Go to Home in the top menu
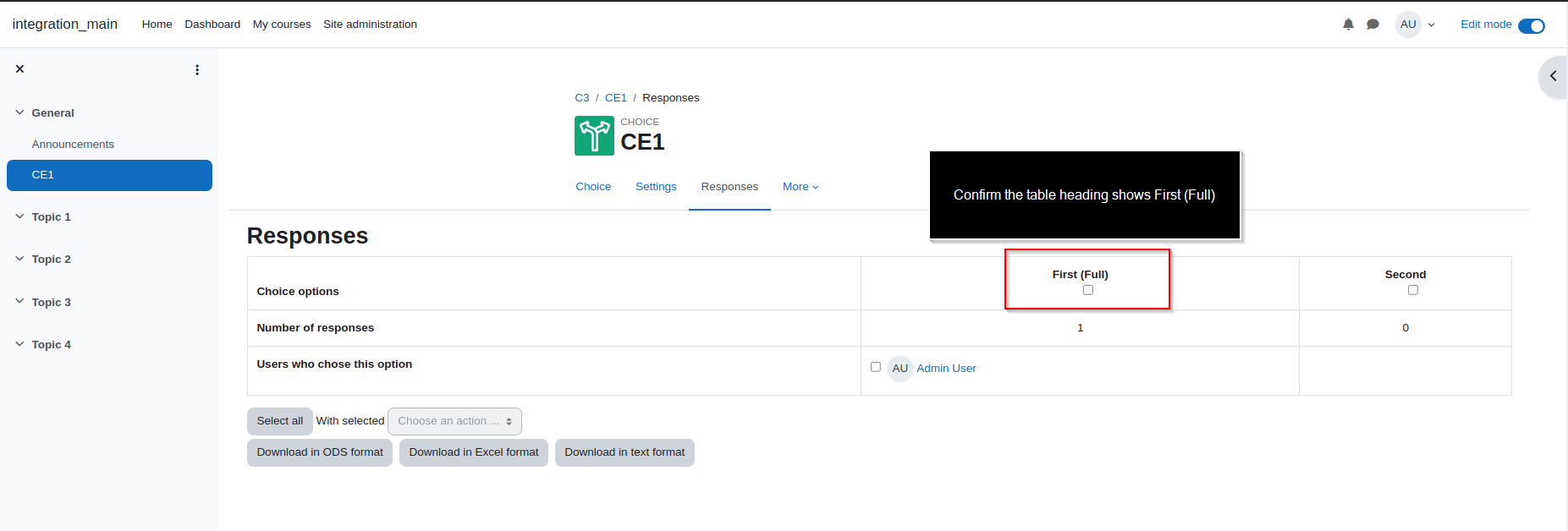 [157, 25]
